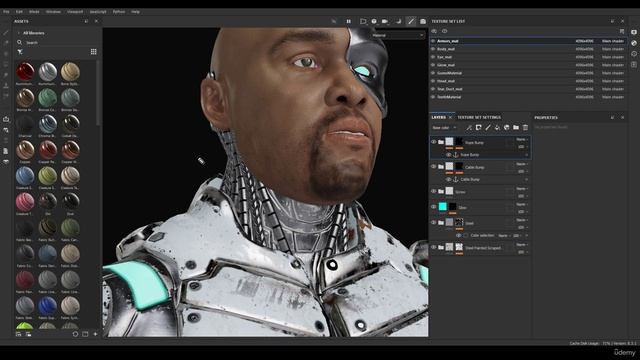The image size is (640, 360).
Task: Open the File menu
Action: point(6,12)
